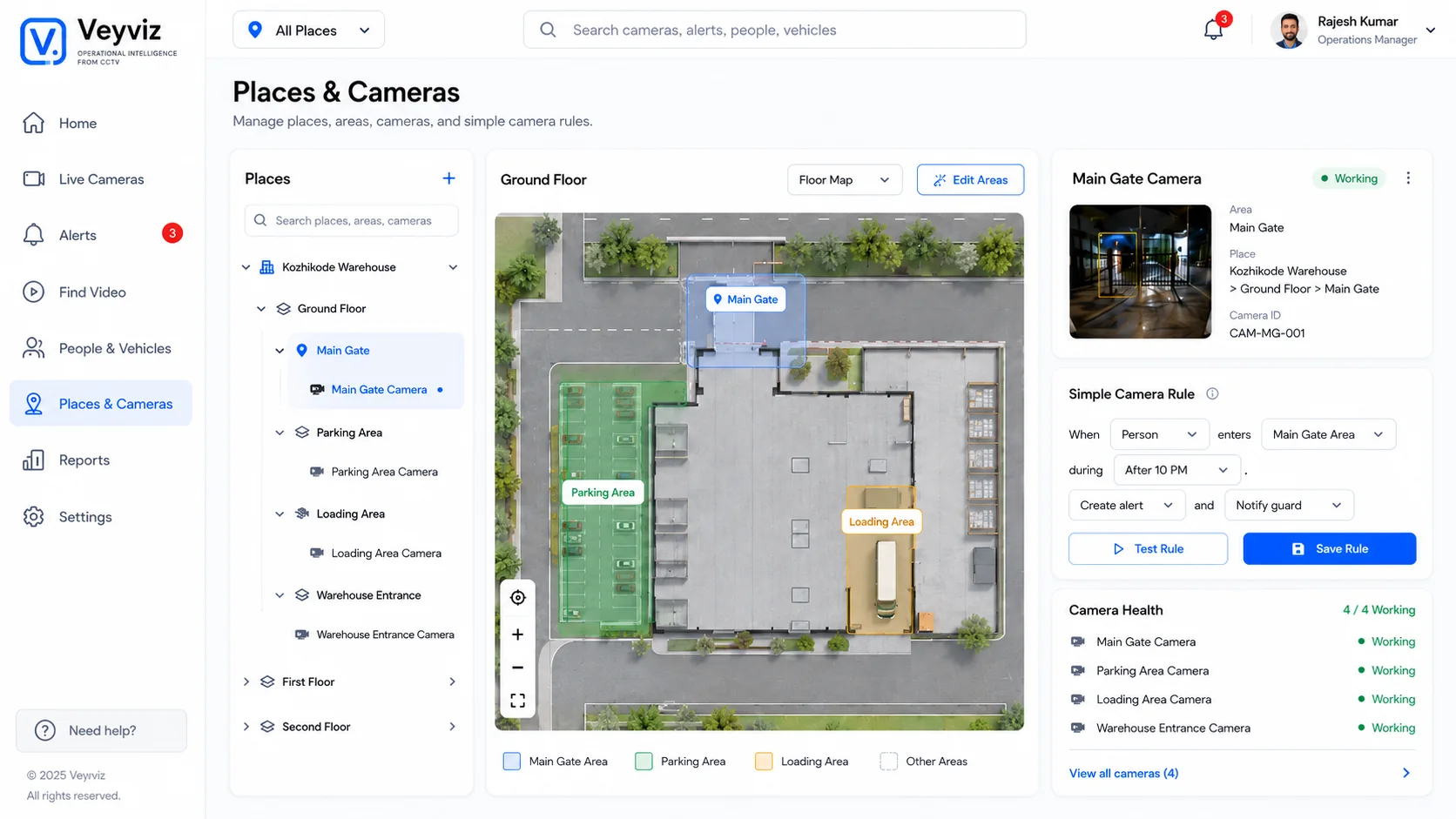The width and height of the screenshot is (1456, 819).
Task: Click the Main Gate map pin label
Action: [x=745, y=299]
